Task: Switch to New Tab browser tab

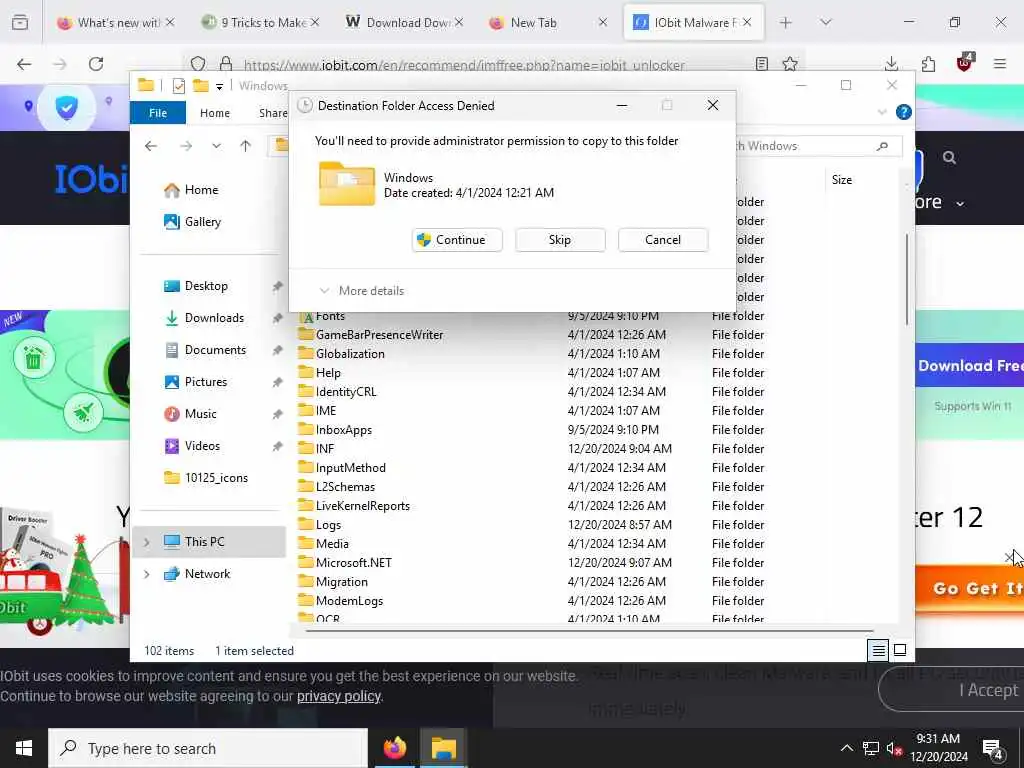Action: click(x=547, y=22)
